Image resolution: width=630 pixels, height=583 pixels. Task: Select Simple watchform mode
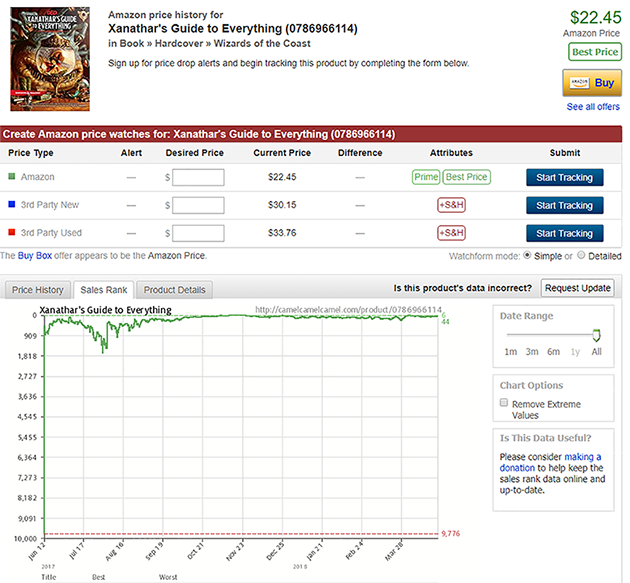[x=529, y=256]
